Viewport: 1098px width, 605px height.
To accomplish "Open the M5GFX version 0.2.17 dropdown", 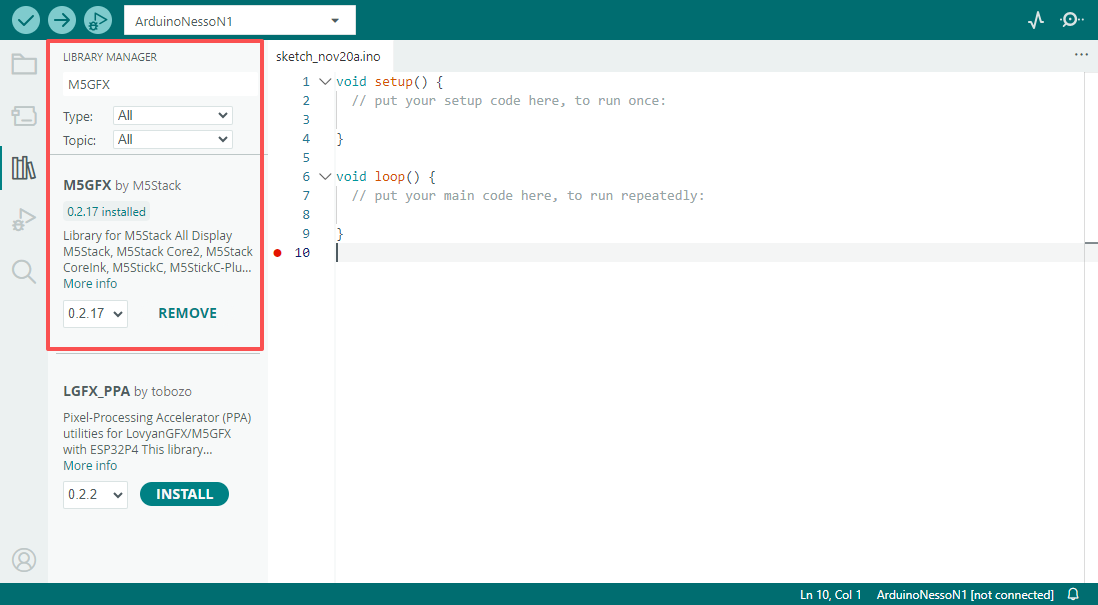I will (x=95, y=314).
